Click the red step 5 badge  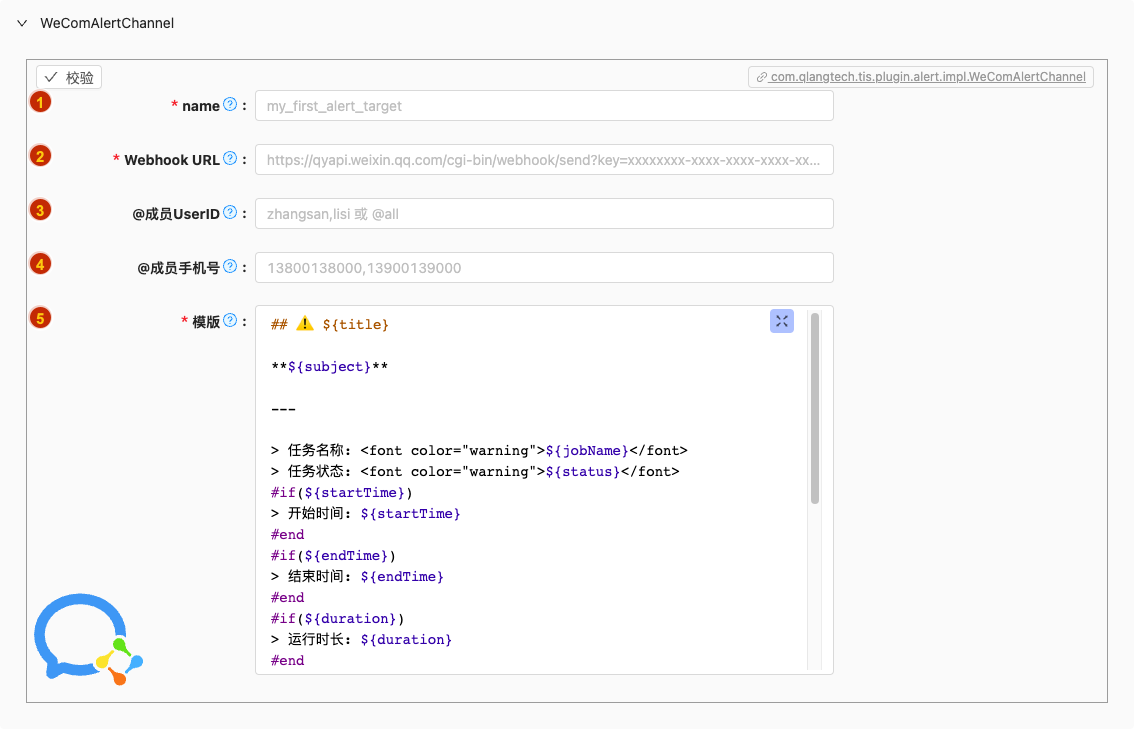click(40, 318)
